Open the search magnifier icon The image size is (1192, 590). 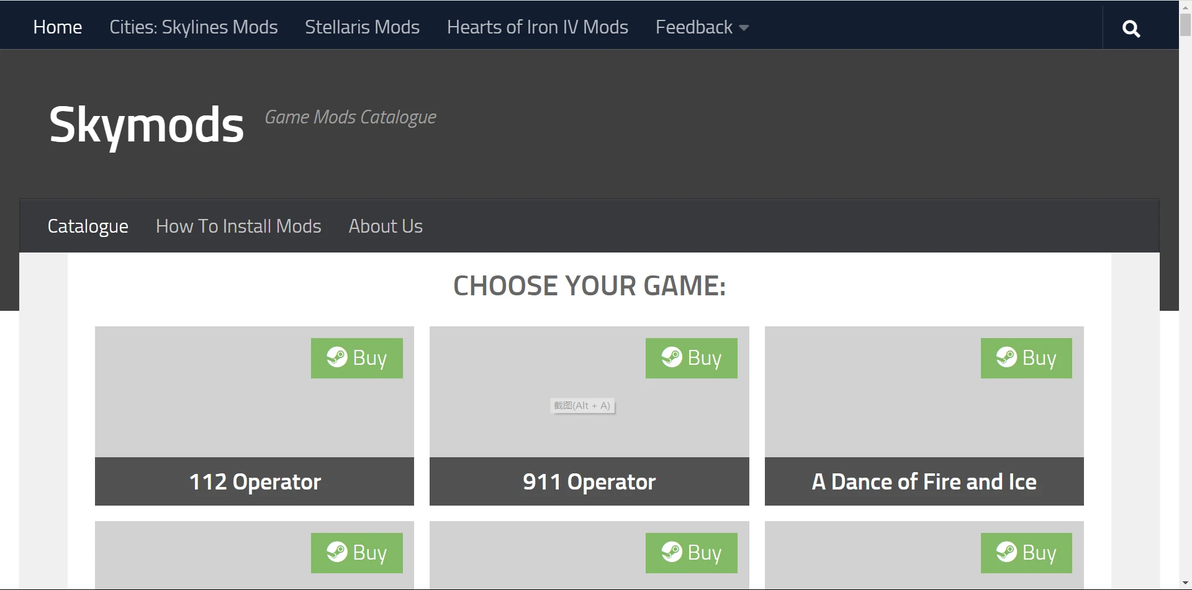click(x=1131, y=28)
